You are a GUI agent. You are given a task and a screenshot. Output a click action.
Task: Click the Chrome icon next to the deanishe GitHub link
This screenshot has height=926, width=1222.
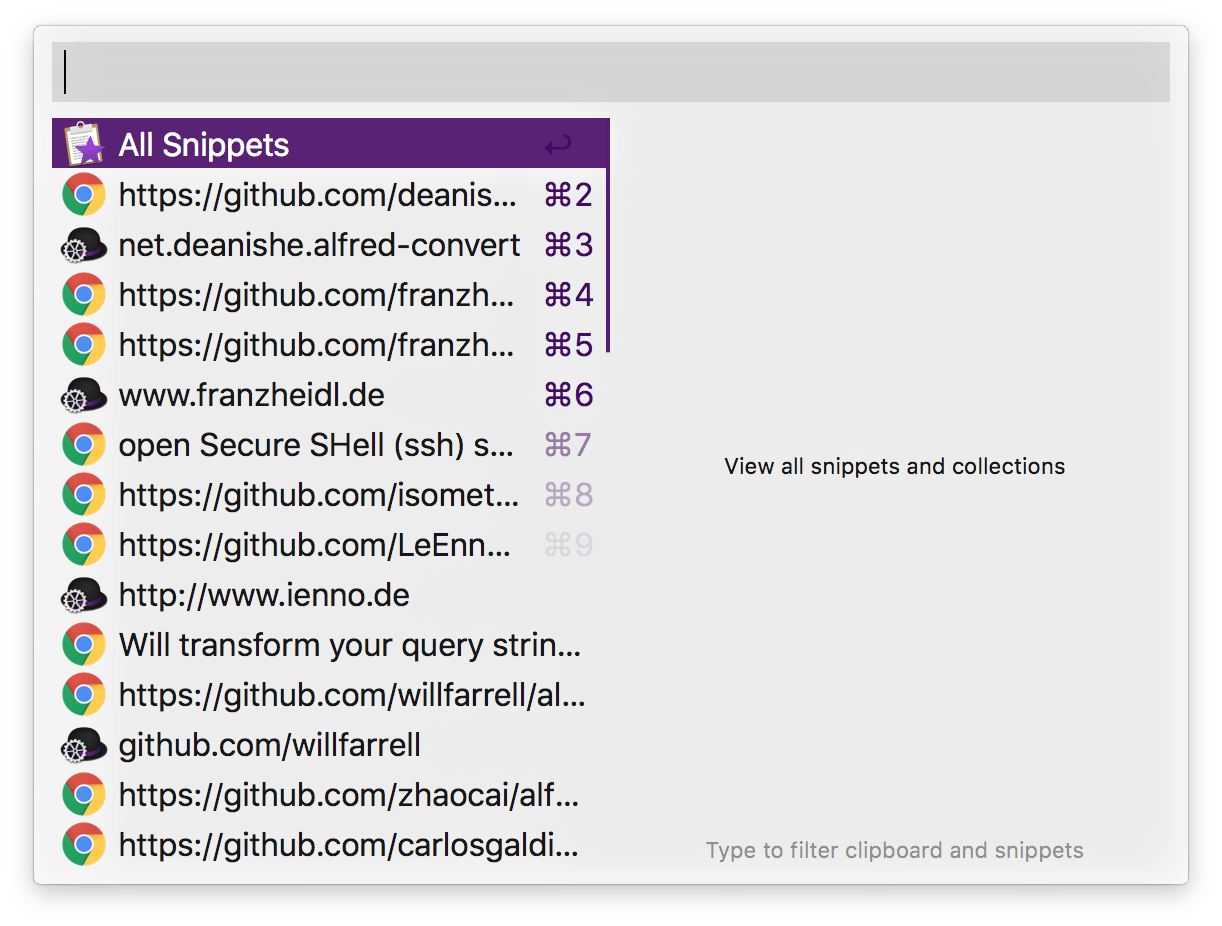pos(84,194)
